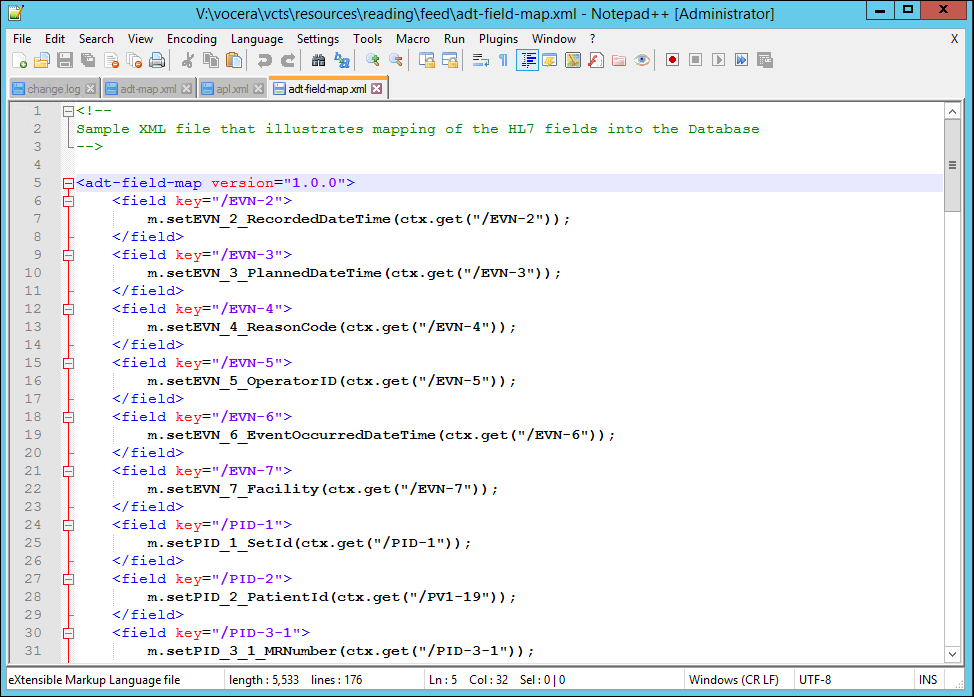
Task: Collapse the /PID-1 field fold marker
Action: tap(68, 525)
